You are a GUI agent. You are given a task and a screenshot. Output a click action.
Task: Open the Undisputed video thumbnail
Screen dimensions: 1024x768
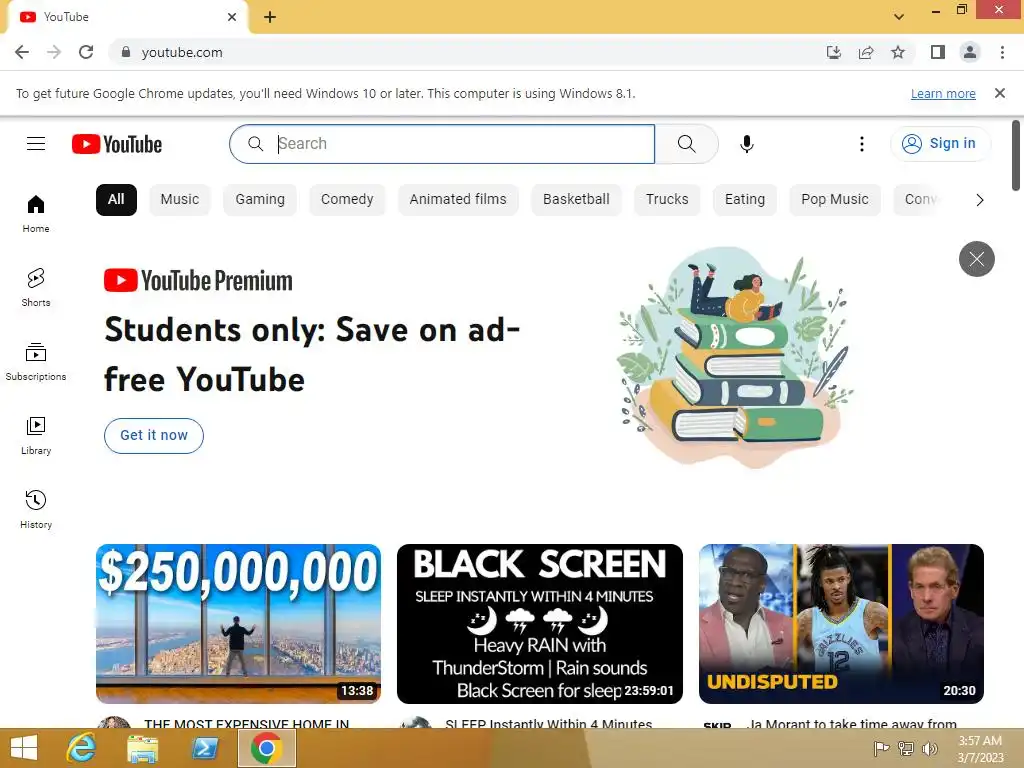pos(841,624)
